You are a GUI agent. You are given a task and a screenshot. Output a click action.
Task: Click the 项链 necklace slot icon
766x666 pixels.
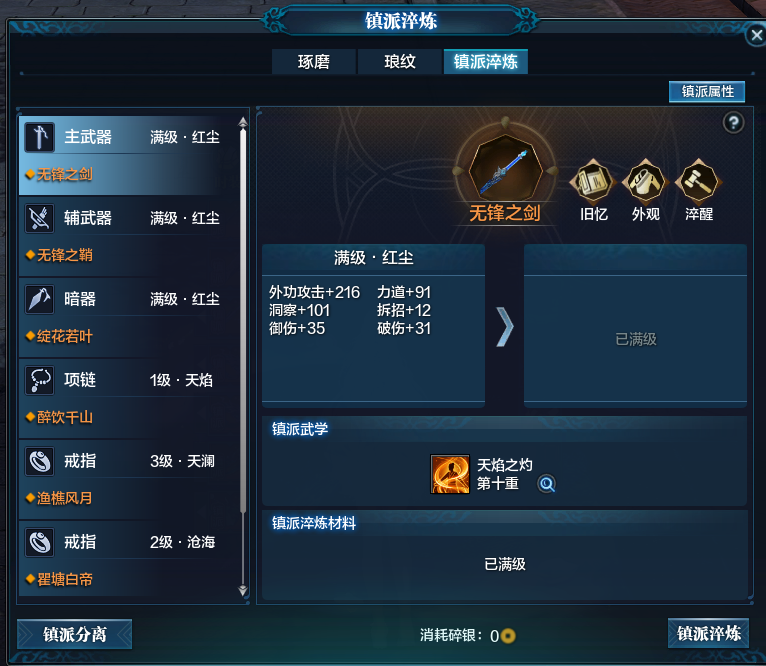click(x=40, y=380)
